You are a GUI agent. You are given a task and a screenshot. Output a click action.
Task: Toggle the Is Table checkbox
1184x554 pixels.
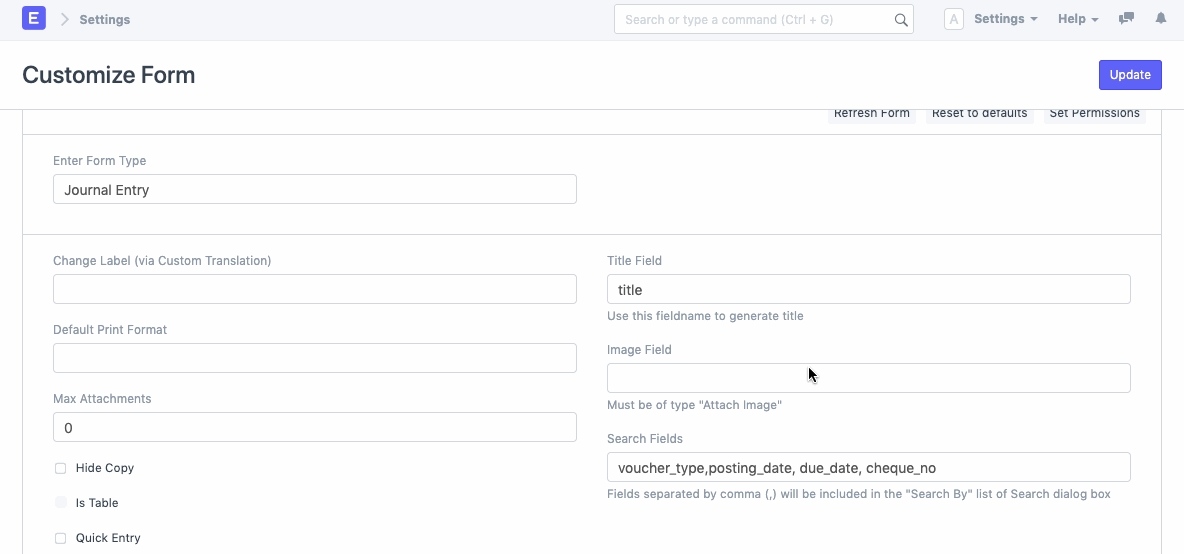point(61,503)
